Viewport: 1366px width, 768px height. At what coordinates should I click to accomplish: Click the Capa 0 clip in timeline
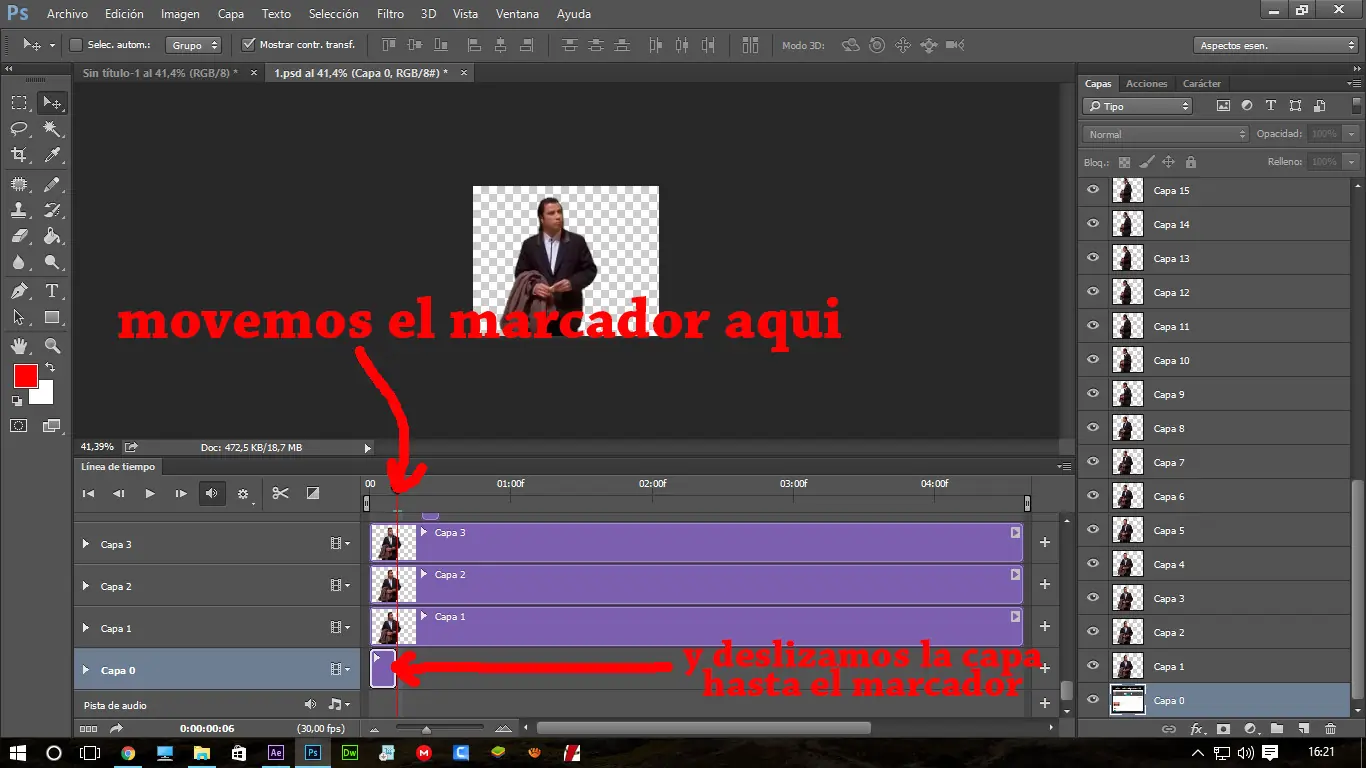(383, 668)
